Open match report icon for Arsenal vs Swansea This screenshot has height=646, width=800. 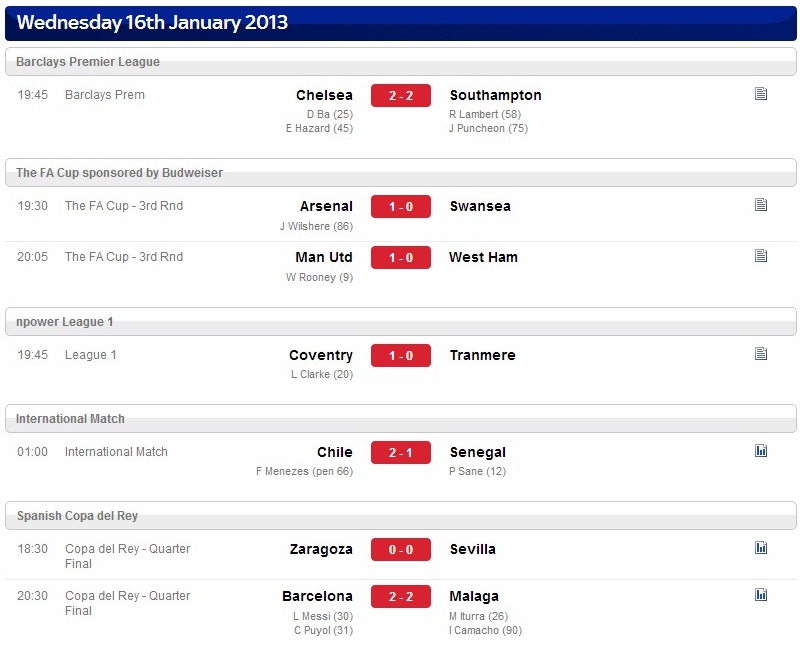[761, 205]
